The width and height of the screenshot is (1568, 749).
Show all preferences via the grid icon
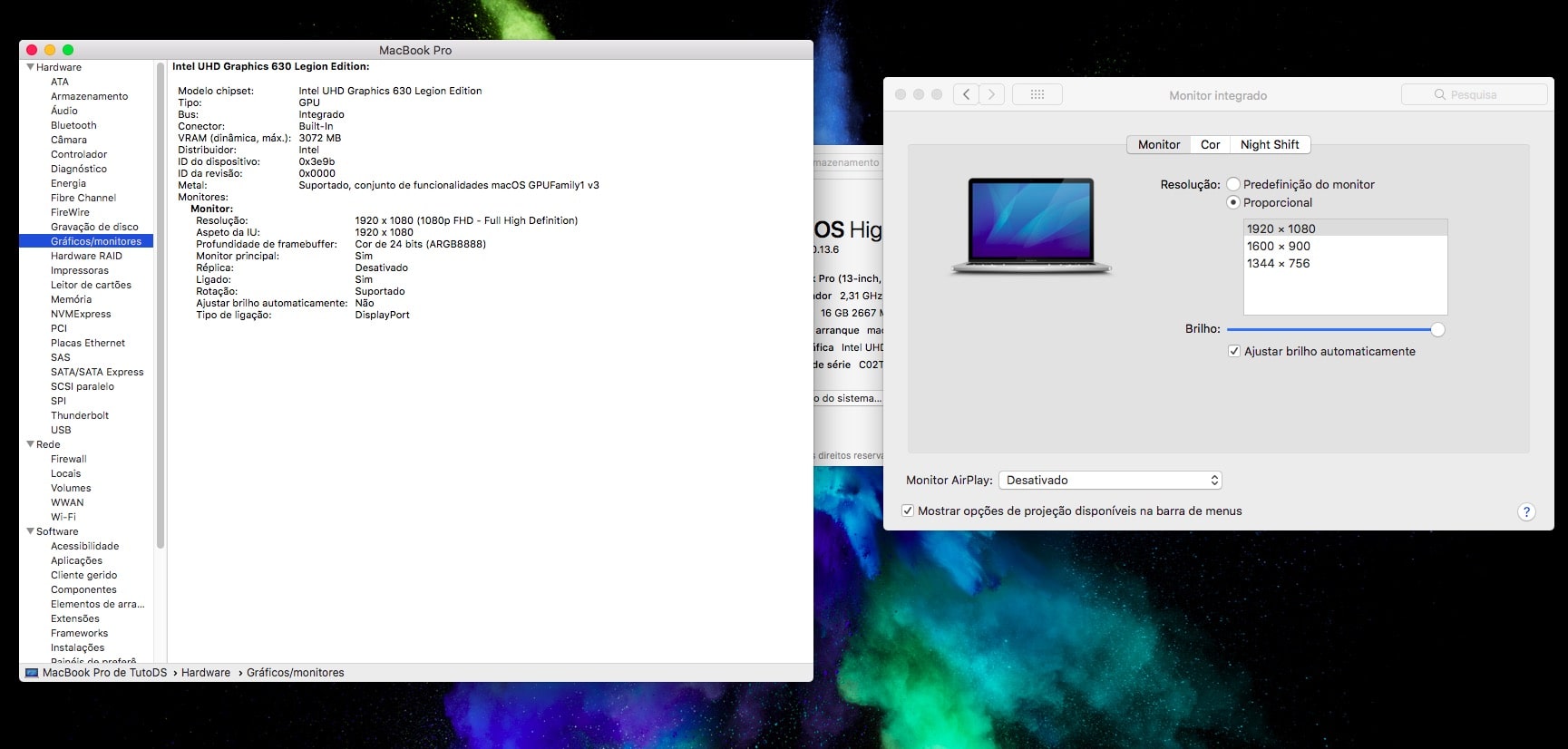coord(1037,94)
